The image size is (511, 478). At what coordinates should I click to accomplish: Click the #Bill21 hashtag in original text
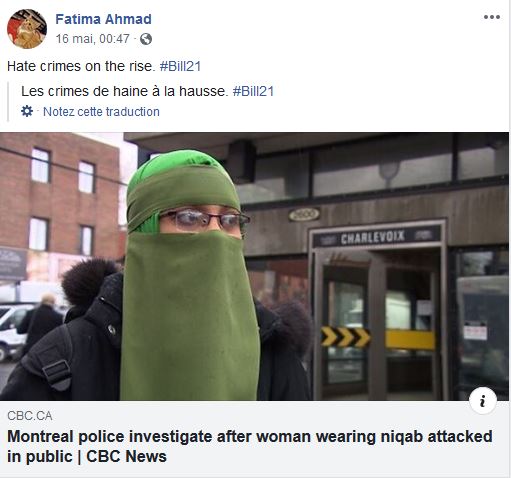[180, 66]
